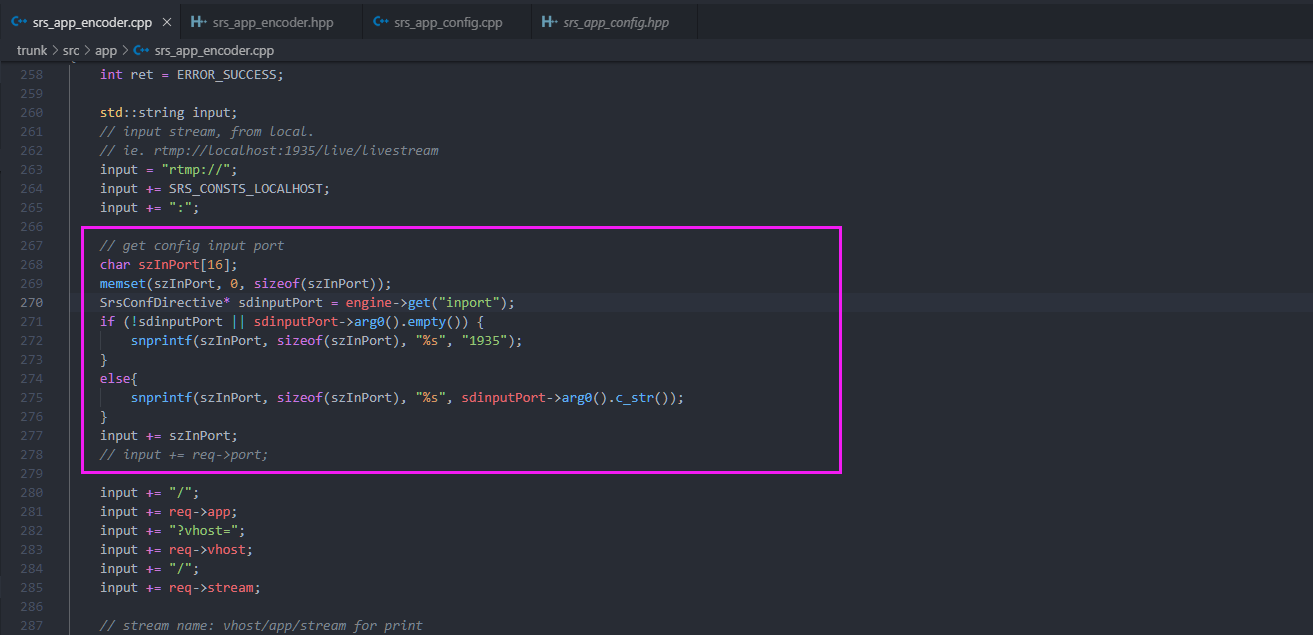Open the srs_app_encoder.cpp breadcrumb
The height and width of the screenshot is (635, 1313).
click(214, 50)
